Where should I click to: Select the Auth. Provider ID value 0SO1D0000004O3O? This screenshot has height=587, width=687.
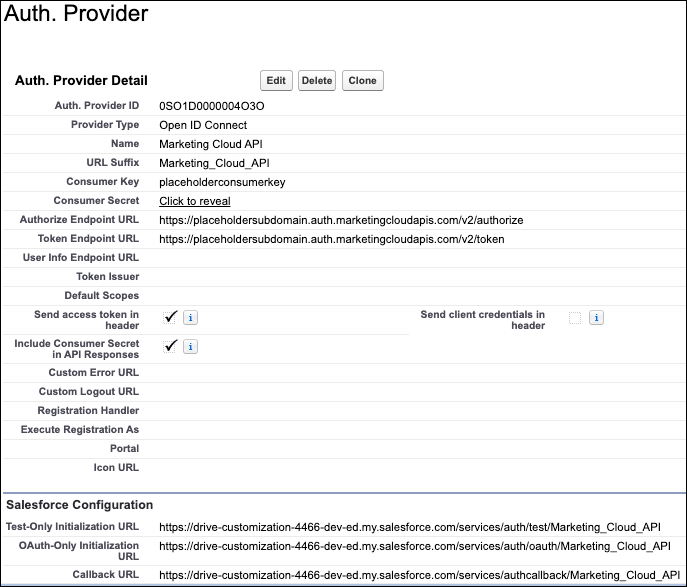212,106
